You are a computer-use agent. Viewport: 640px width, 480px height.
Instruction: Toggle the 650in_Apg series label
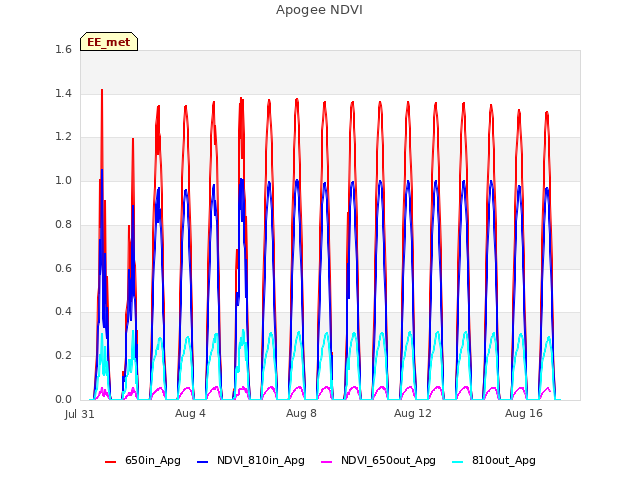point(153,460)
